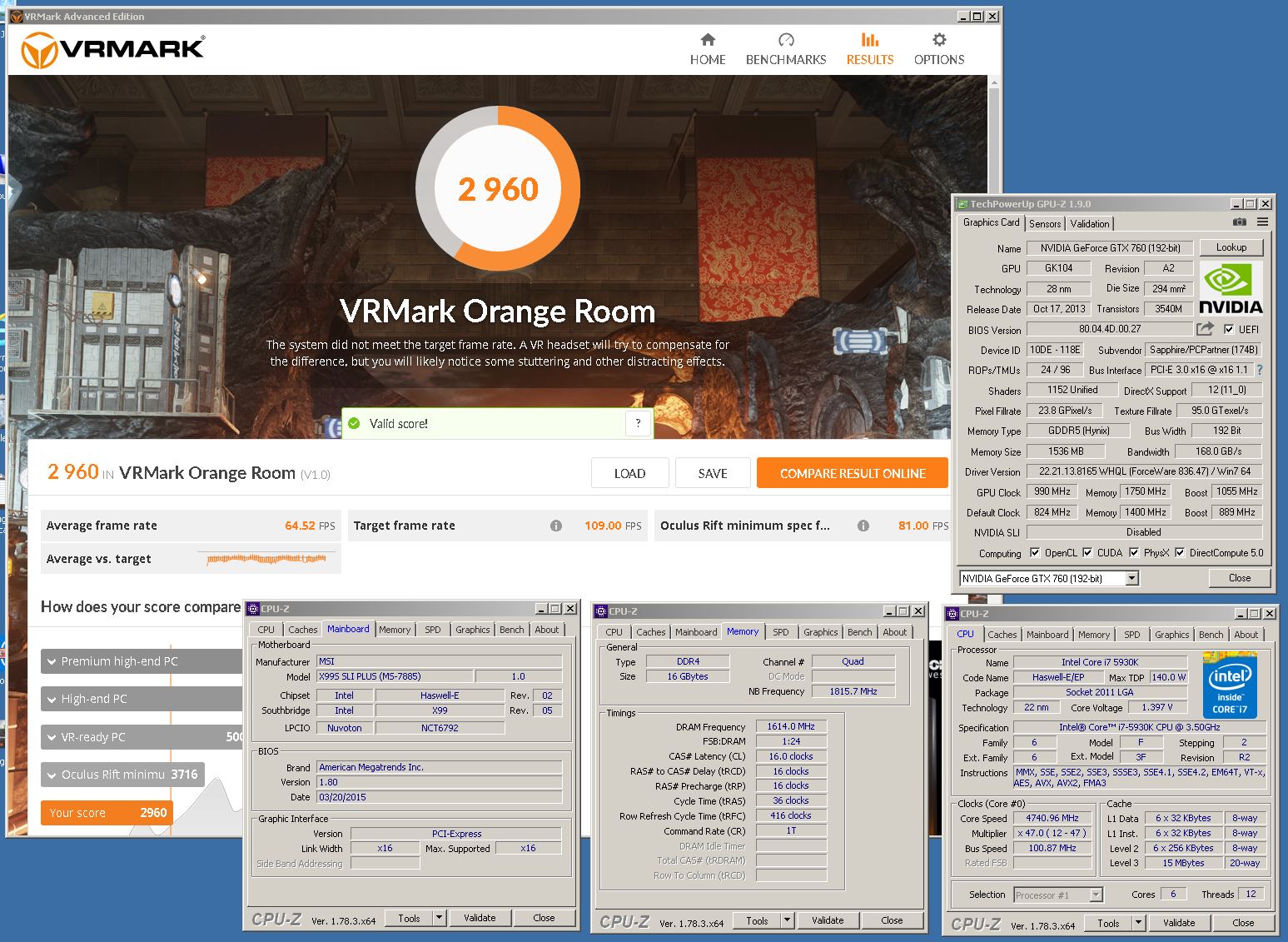
Task: Toggle the DirectCompute 5.0 checkbox in GPU-Z
Action: 1180,552
